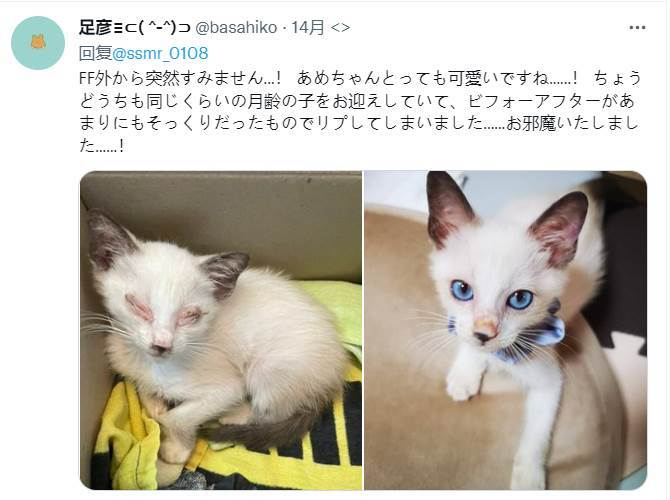Click the <> embed icon beside the date

(341, 28)
